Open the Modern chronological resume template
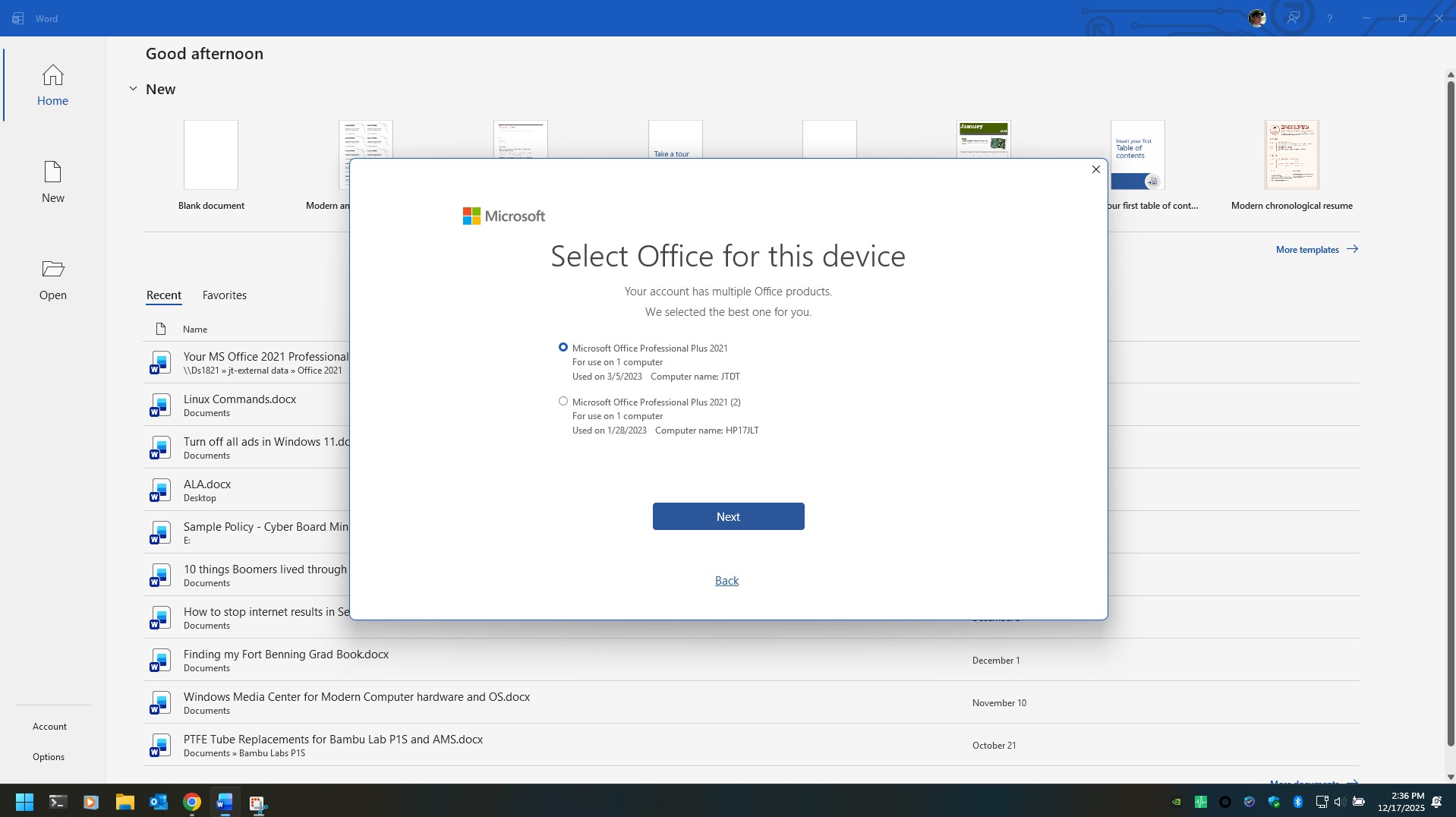1456x817 pixels. [1291, 155]
